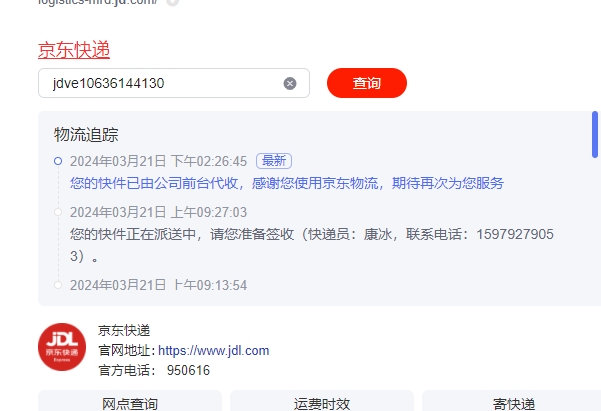Open the https://www.jdl.com official site link
This screenshot has height=411, width=601.
213,350
